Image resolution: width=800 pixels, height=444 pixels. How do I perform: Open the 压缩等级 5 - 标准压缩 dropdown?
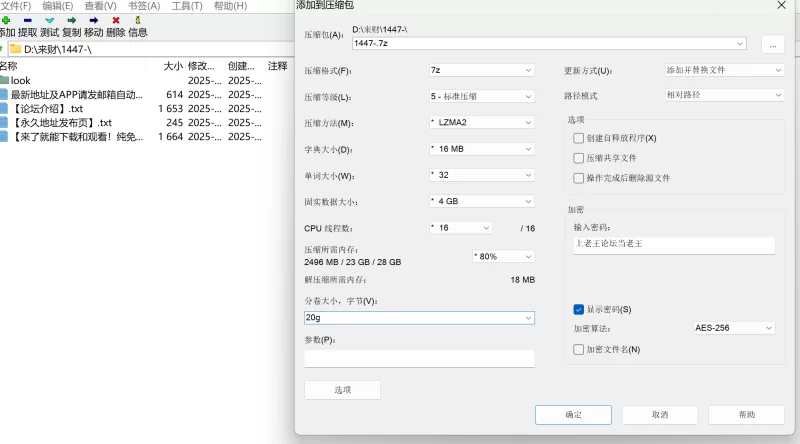coord(482,96)
